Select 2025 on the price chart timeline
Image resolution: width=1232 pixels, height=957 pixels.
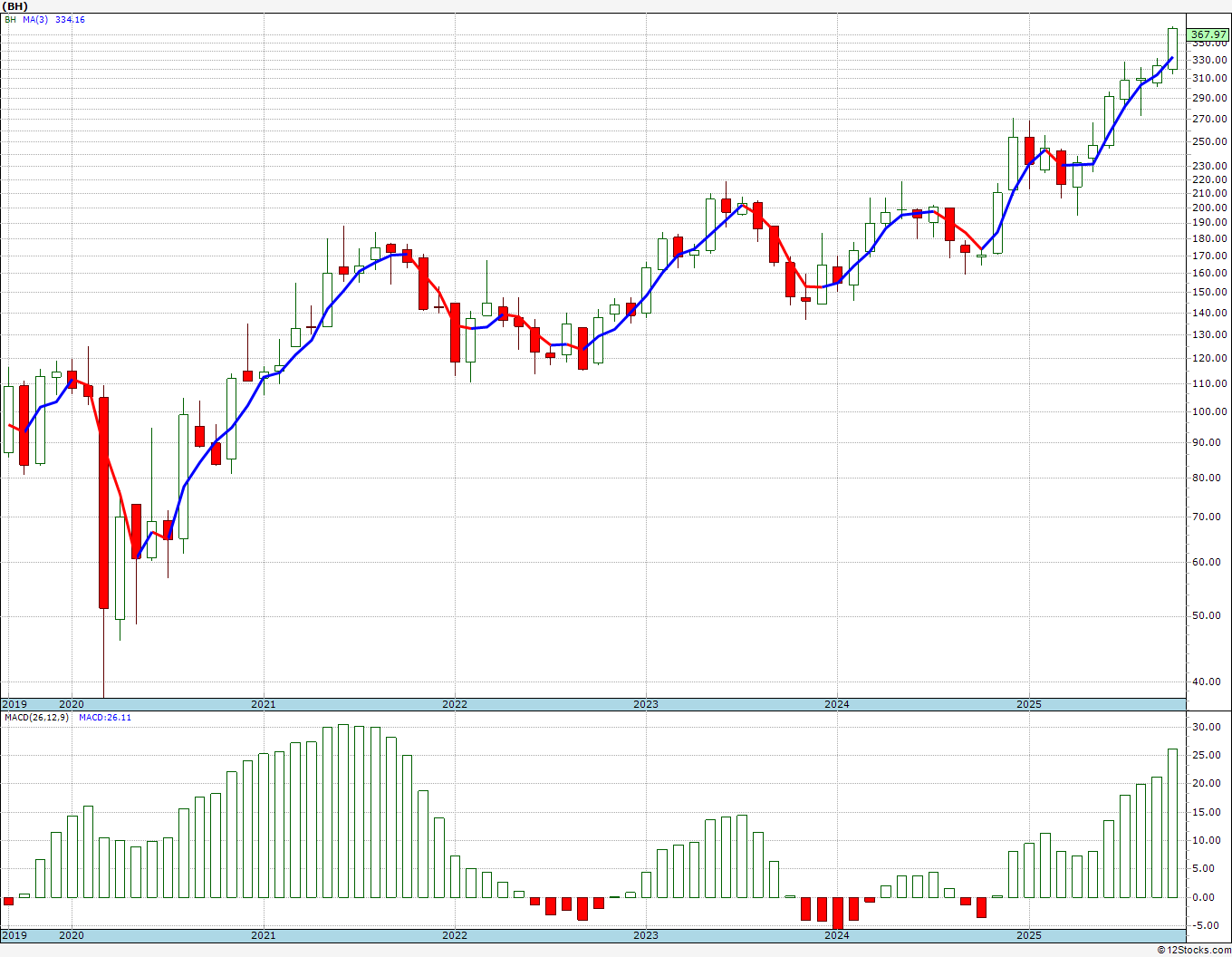(1028, 704)
